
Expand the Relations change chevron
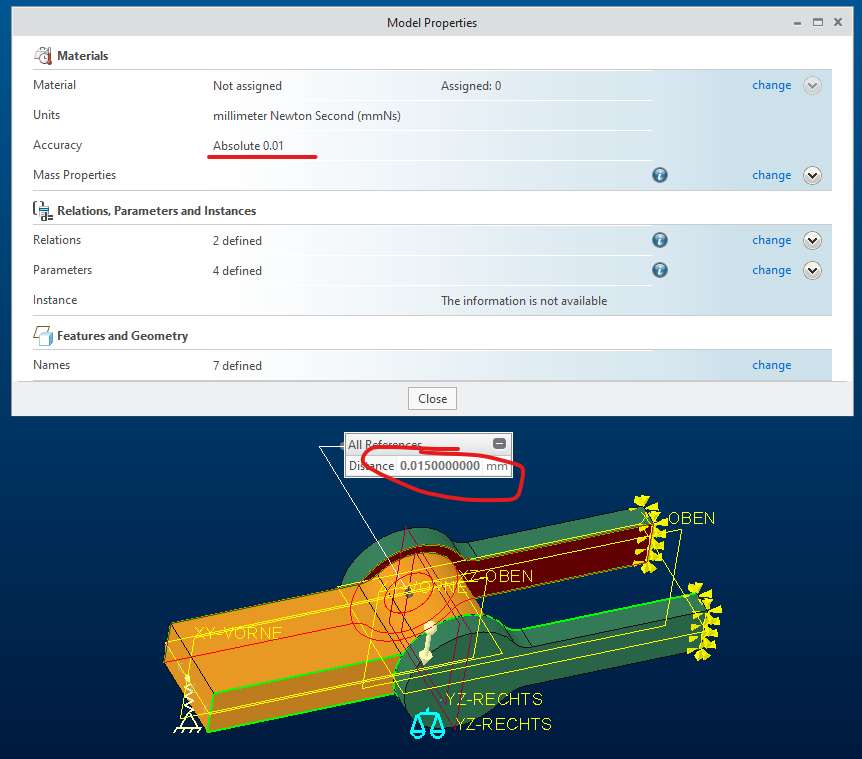tap(812, 240)
